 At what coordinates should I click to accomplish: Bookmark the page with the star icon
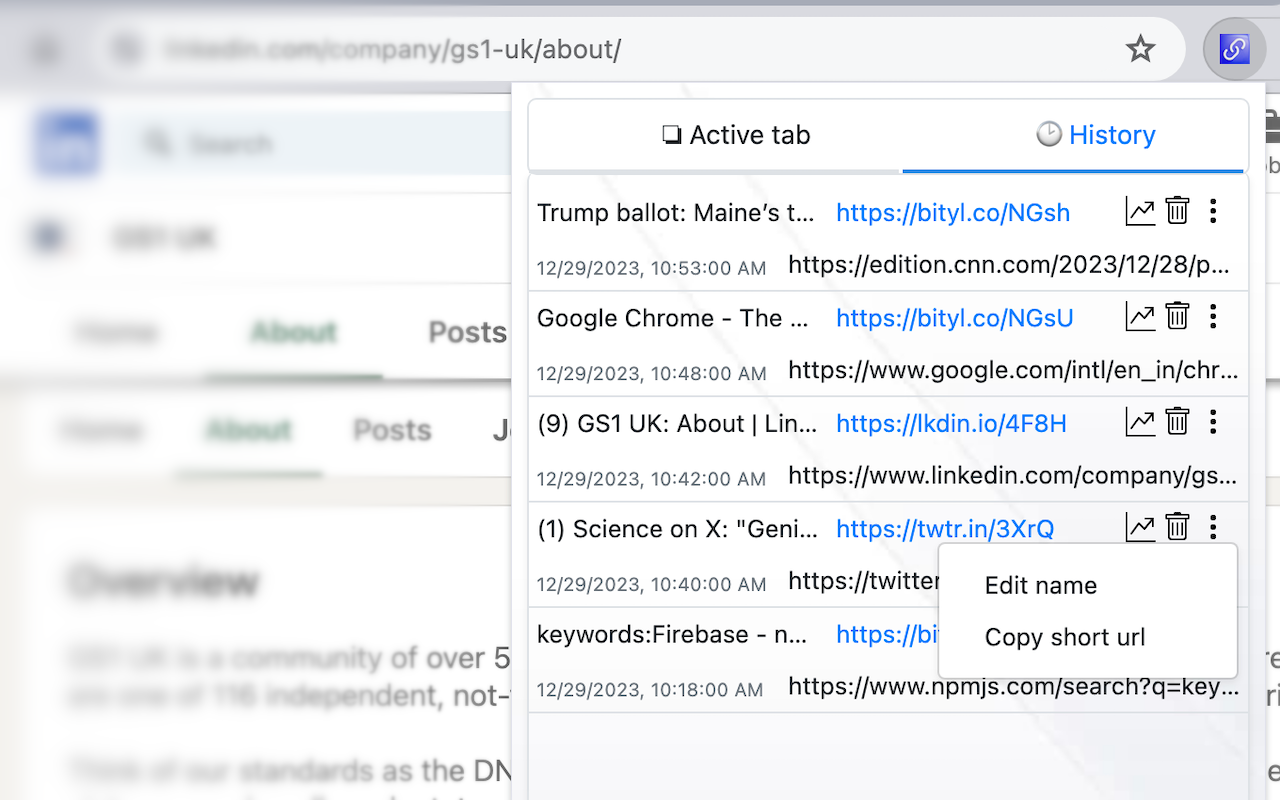1140,47
